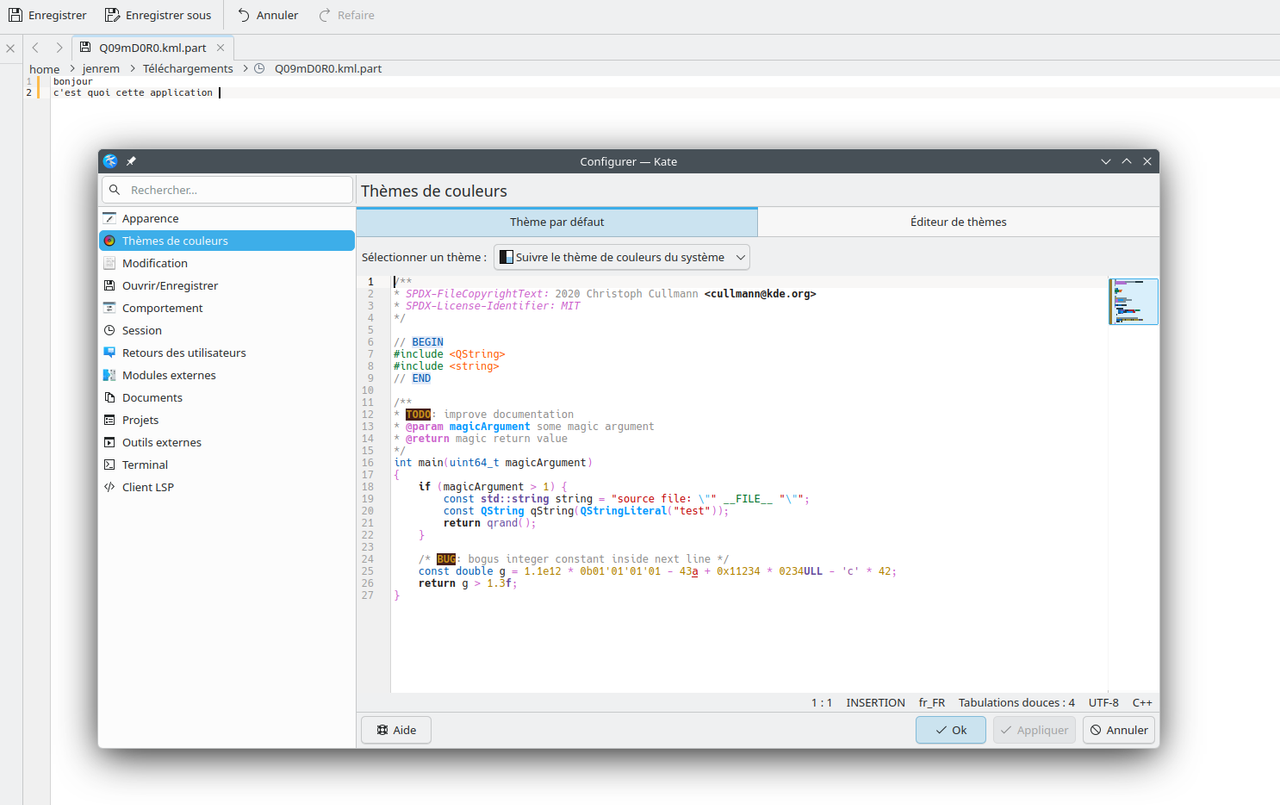
Task: Click the cullmann@kde.org text in preview
Action: pyautogui.click(x=760, y=294)
